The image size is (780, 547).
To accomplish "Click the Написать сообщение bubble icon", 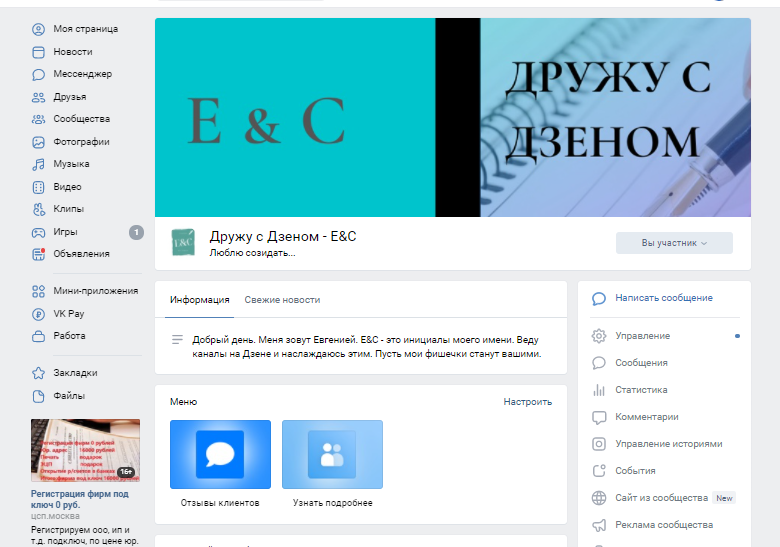I will pyautogui.click(x=599, y=299).
